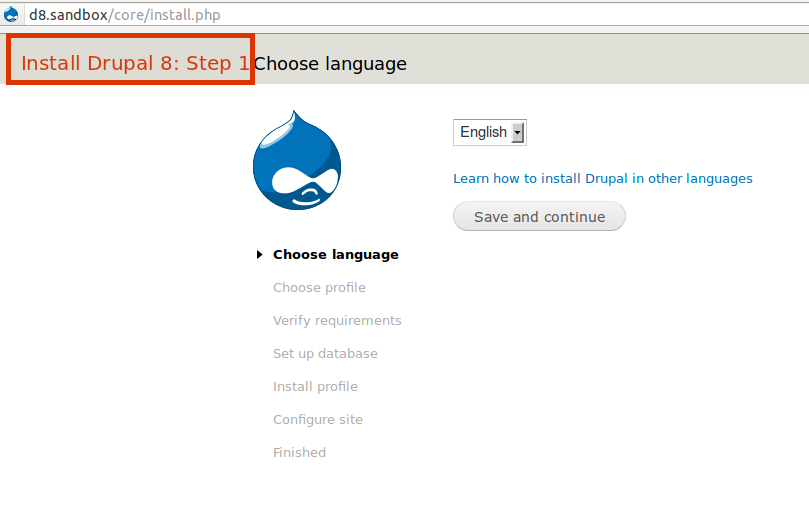Open the English language dropdown
This screenshot has width=809, height=524.
point(490,133)
